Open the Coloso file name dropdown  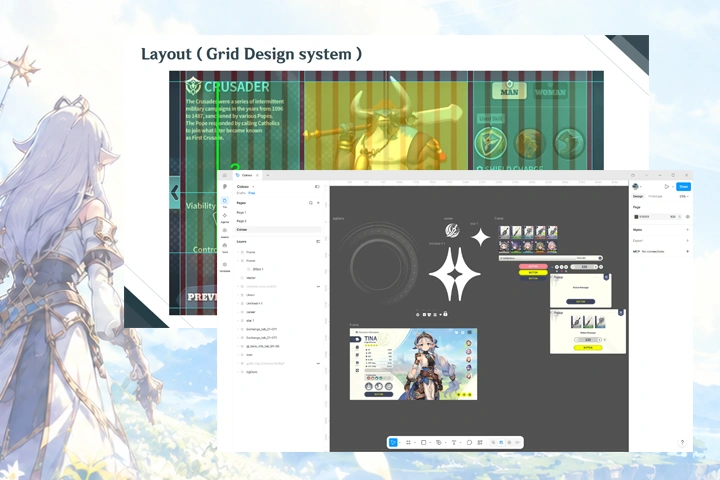pos(253,187)
